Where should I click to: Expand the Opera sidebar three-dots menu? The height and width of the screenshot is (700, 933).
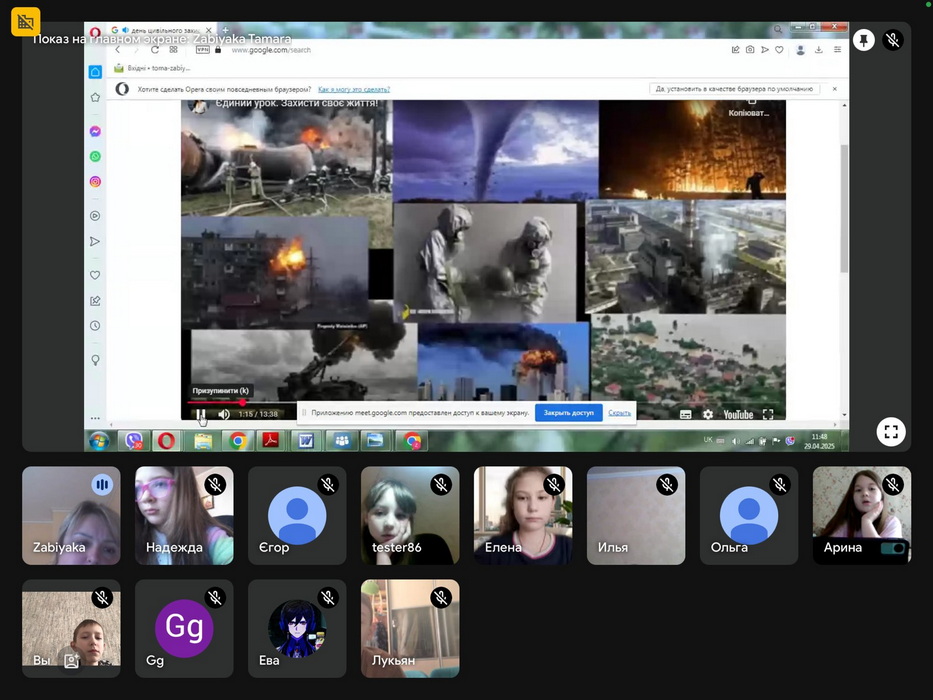pos(95,418)
